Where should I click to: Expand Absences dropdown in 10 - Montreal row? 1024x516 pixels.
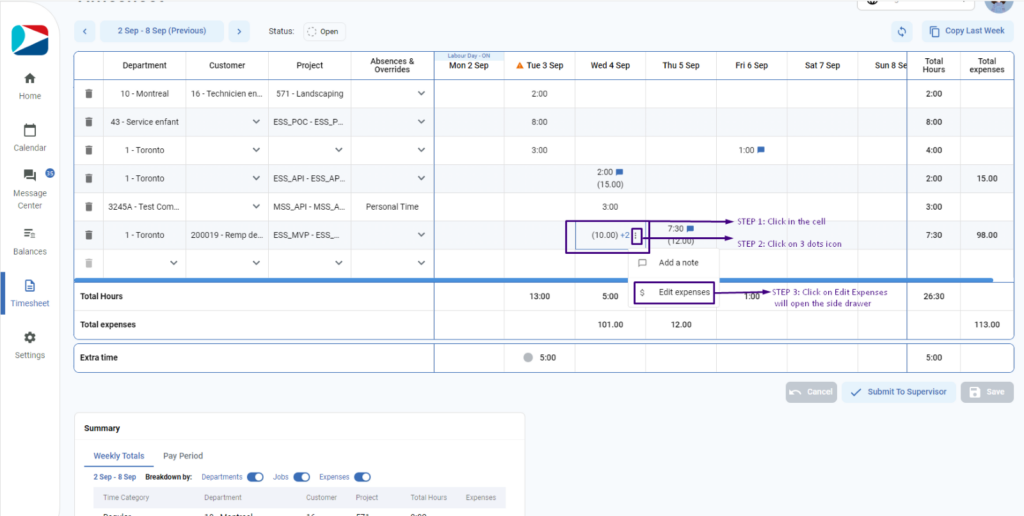(x=421, y=94)
